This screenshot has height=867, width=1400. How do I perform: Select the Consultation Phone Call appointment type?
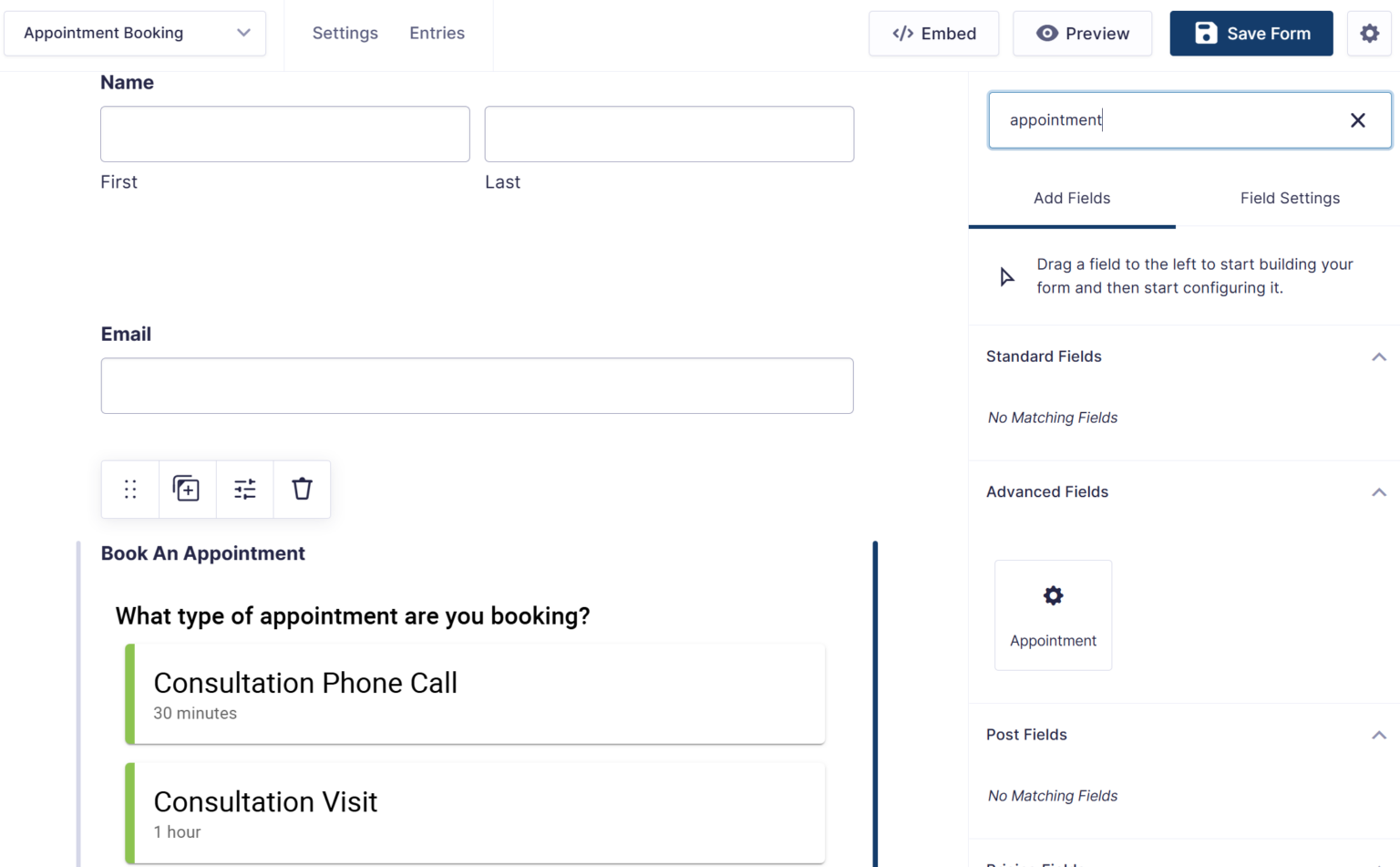474,694
